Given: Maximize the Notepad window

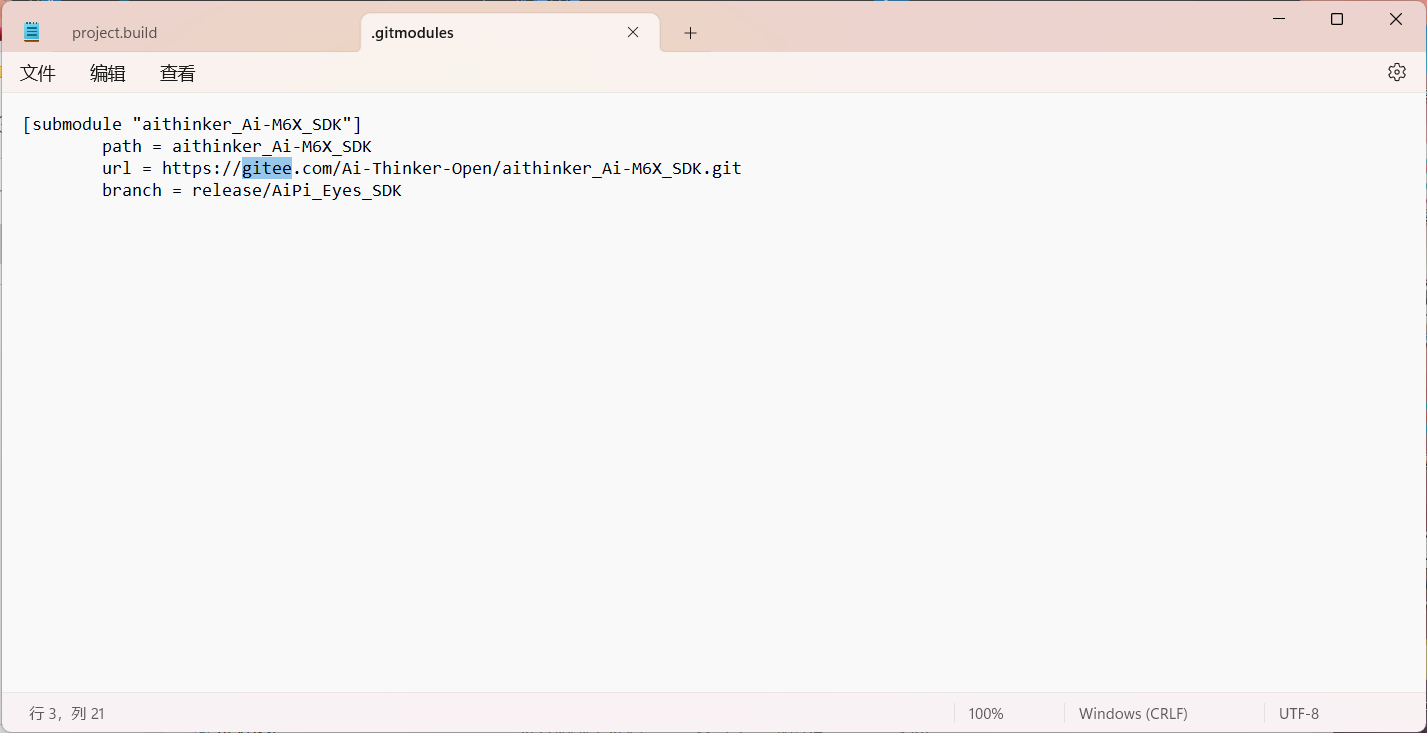Looking at the screenshot, I should tap(1337, 19).
